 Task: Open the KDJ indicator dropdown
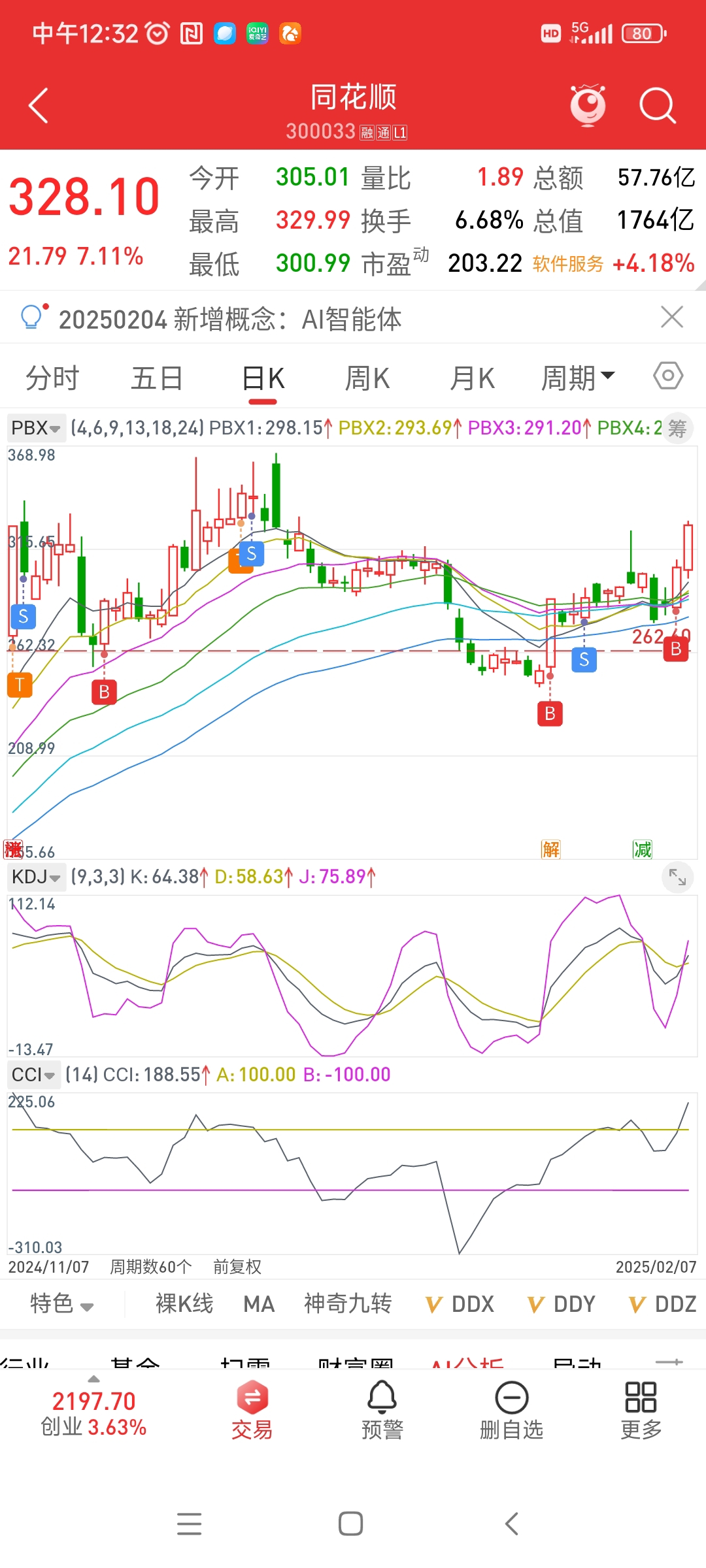pyautogui.click(x=36, y=877)
